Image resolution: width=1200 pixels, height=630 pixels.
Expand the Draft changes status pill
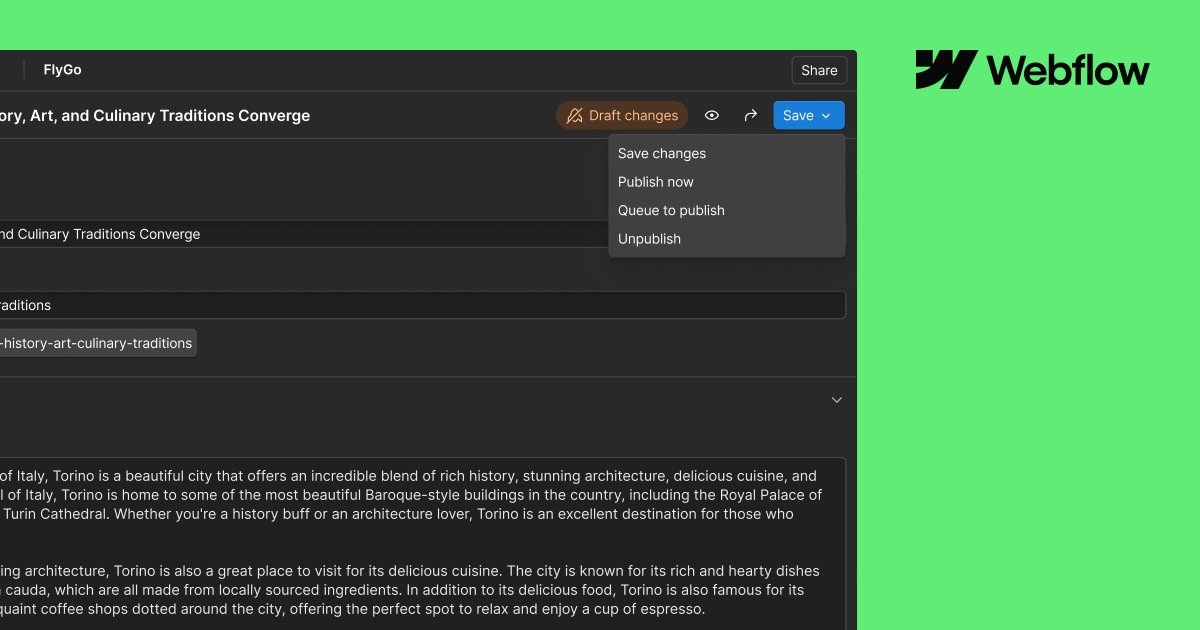tap(622, 115)
